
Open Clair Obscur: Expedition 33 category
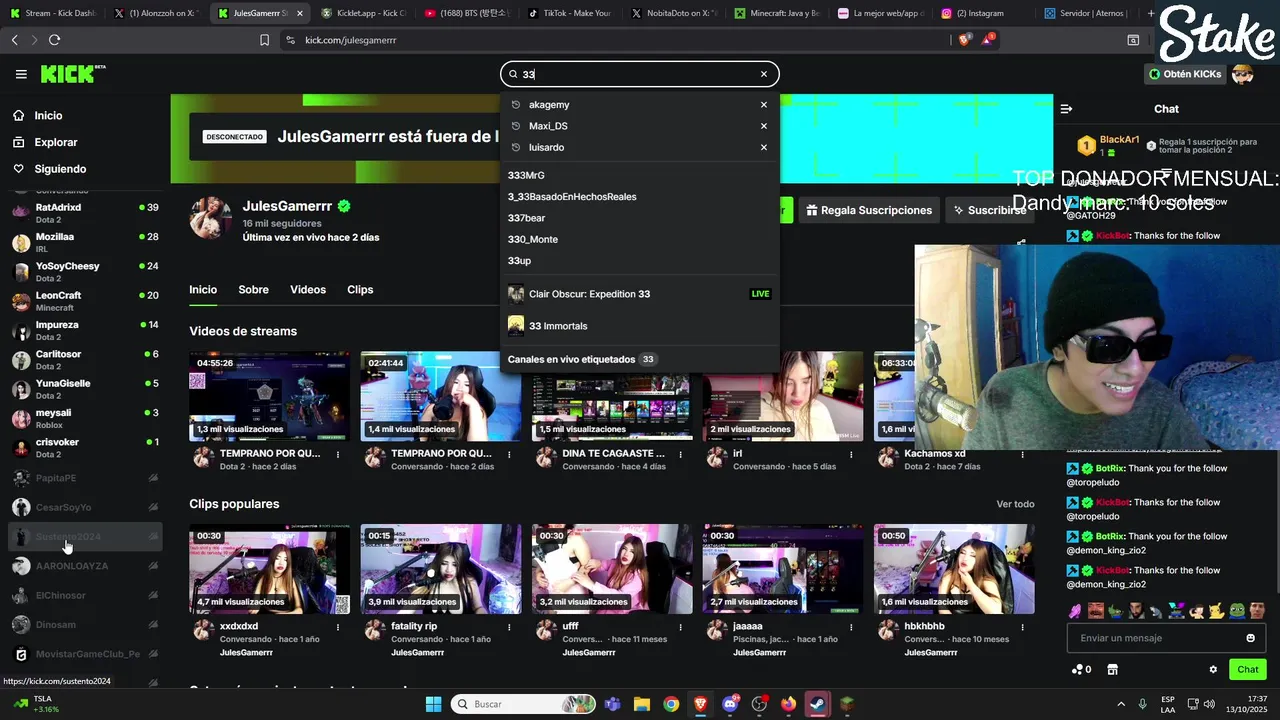(x=640, y=294)
